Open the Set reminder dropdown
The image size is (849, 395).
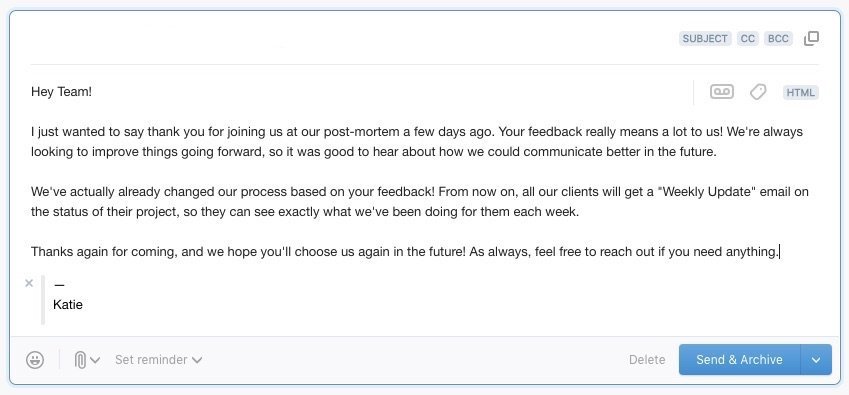click(158, 360)
